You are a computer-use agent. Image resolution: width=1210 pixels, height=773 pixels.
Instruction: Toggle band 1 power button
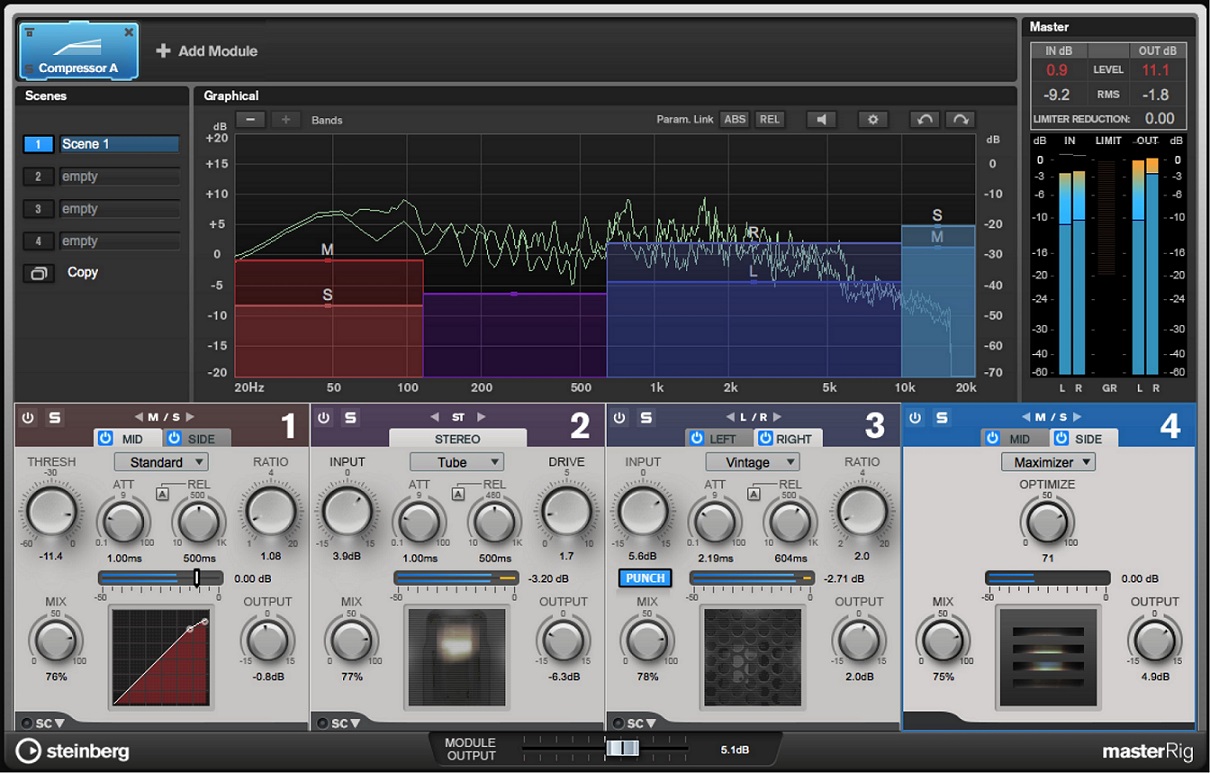pyautogui.click(x=28, y=418)
